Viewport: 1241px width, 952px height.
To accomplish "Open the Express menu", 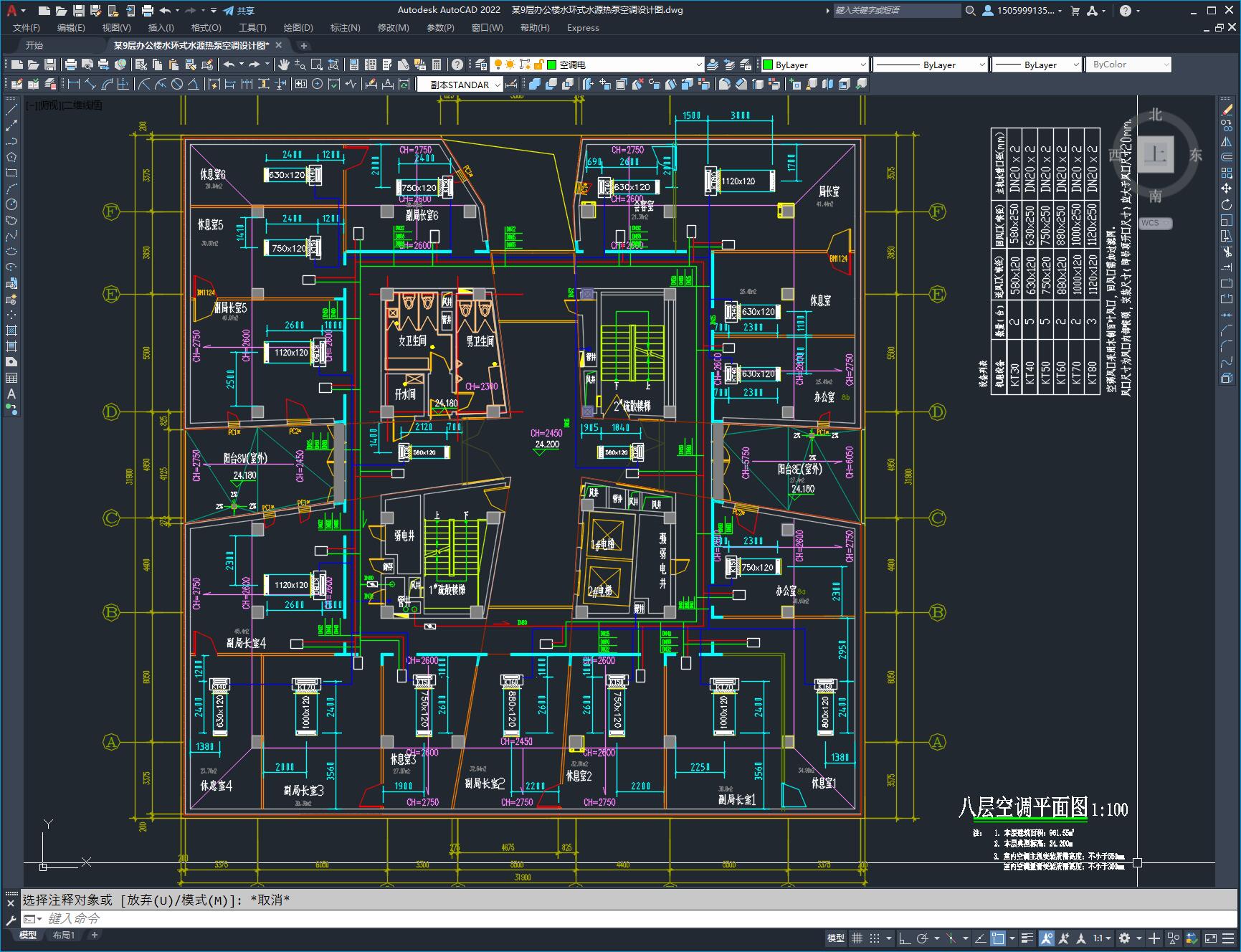I will tap(583, 28).
